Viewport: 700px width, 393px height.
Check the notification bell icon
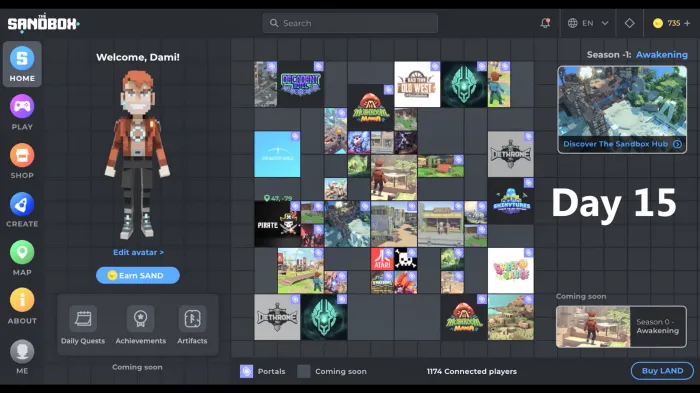pos(545,23)
